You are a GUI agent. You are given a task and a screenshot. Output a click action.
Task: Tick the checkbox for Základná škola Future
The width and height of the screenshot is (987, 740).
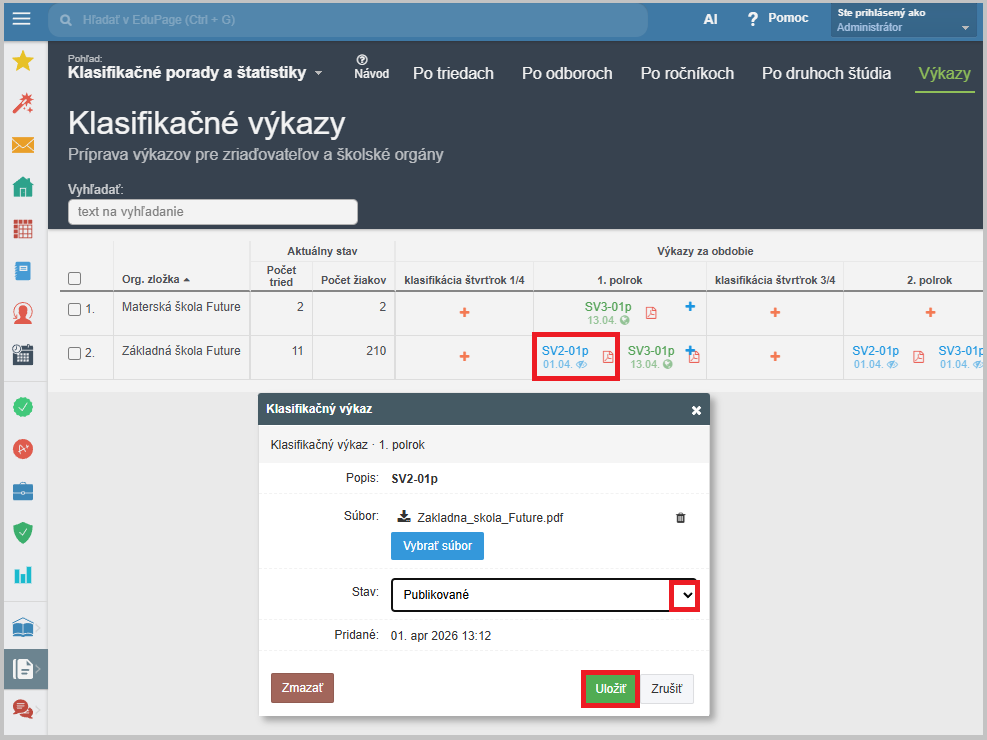pyautogui.click(x=74, y=353)
